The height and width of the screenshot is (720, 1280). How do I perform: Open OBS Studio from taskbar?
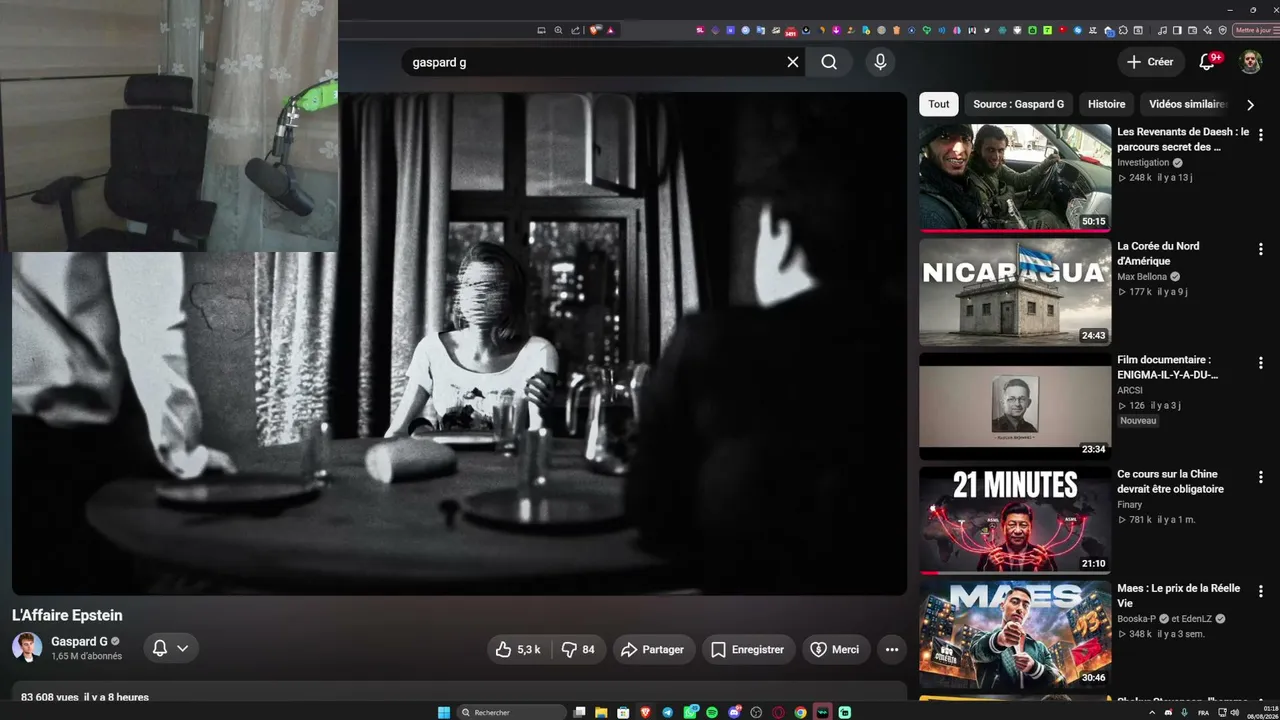click(x=756, y=712)
